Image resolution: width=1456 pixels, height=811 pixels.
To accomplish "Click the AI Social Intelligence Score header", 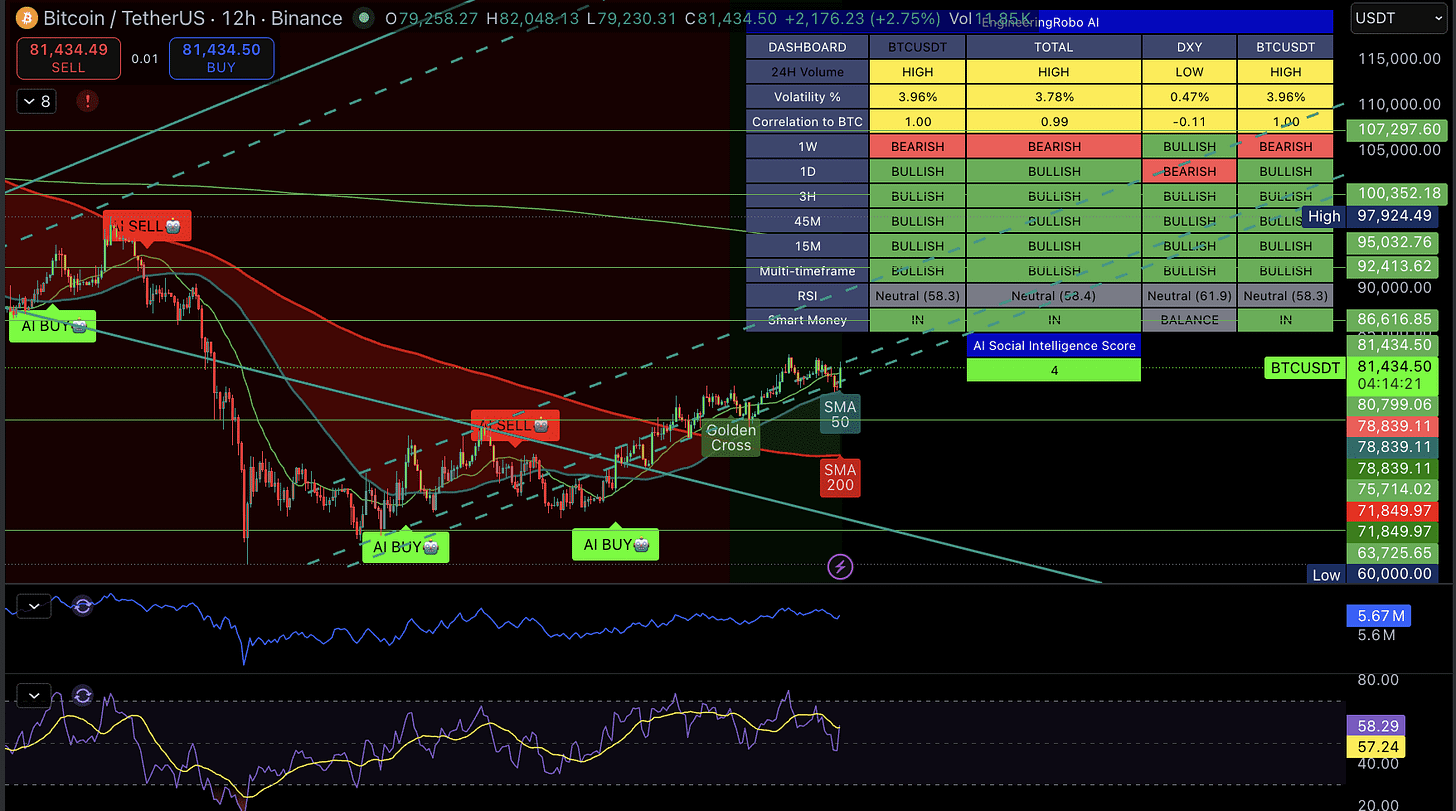I will [x=1053, y=345].
